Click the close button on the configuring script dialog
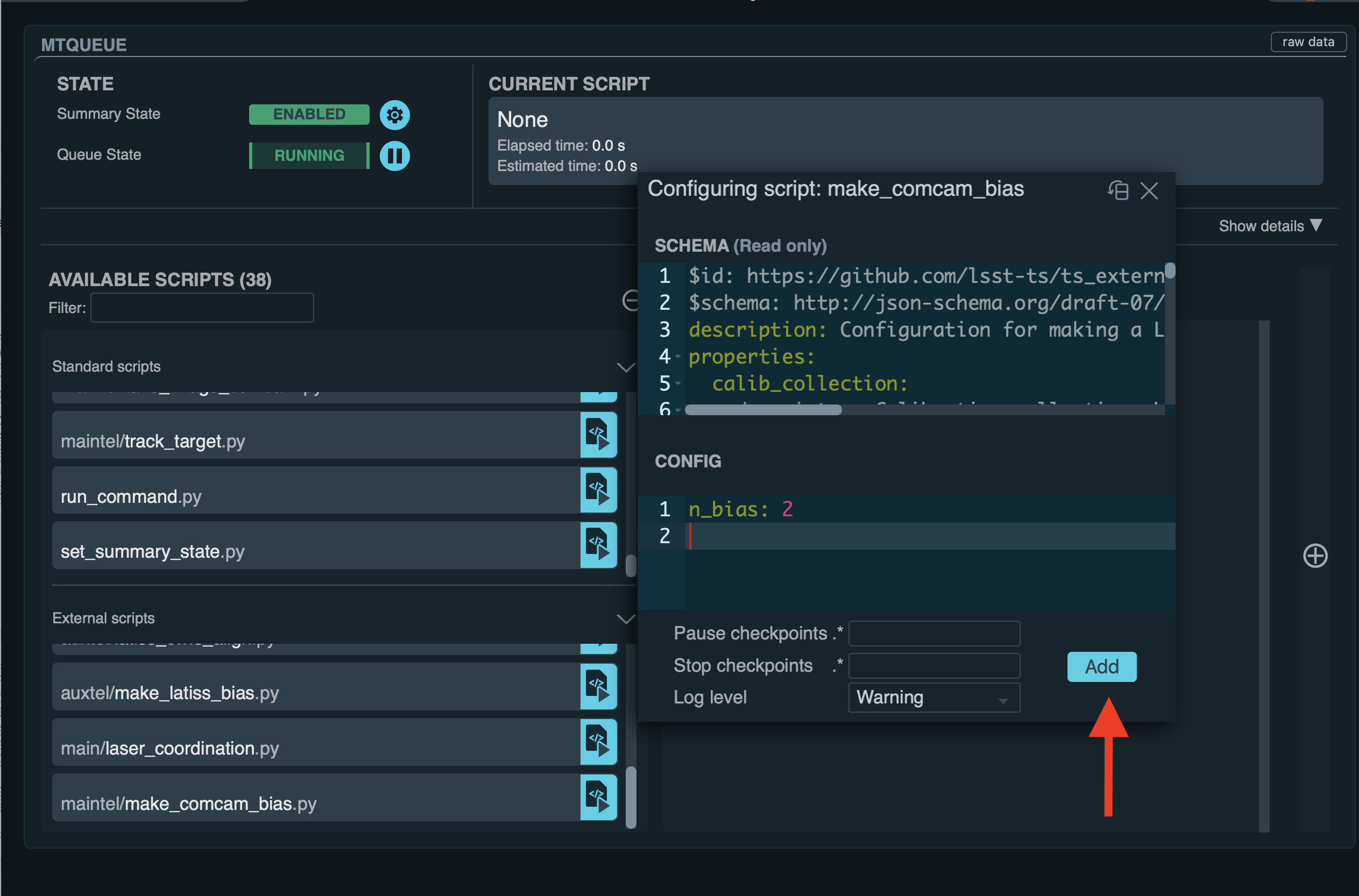Viewport: 1359px width, 896px height. (x=1150, y=190)
